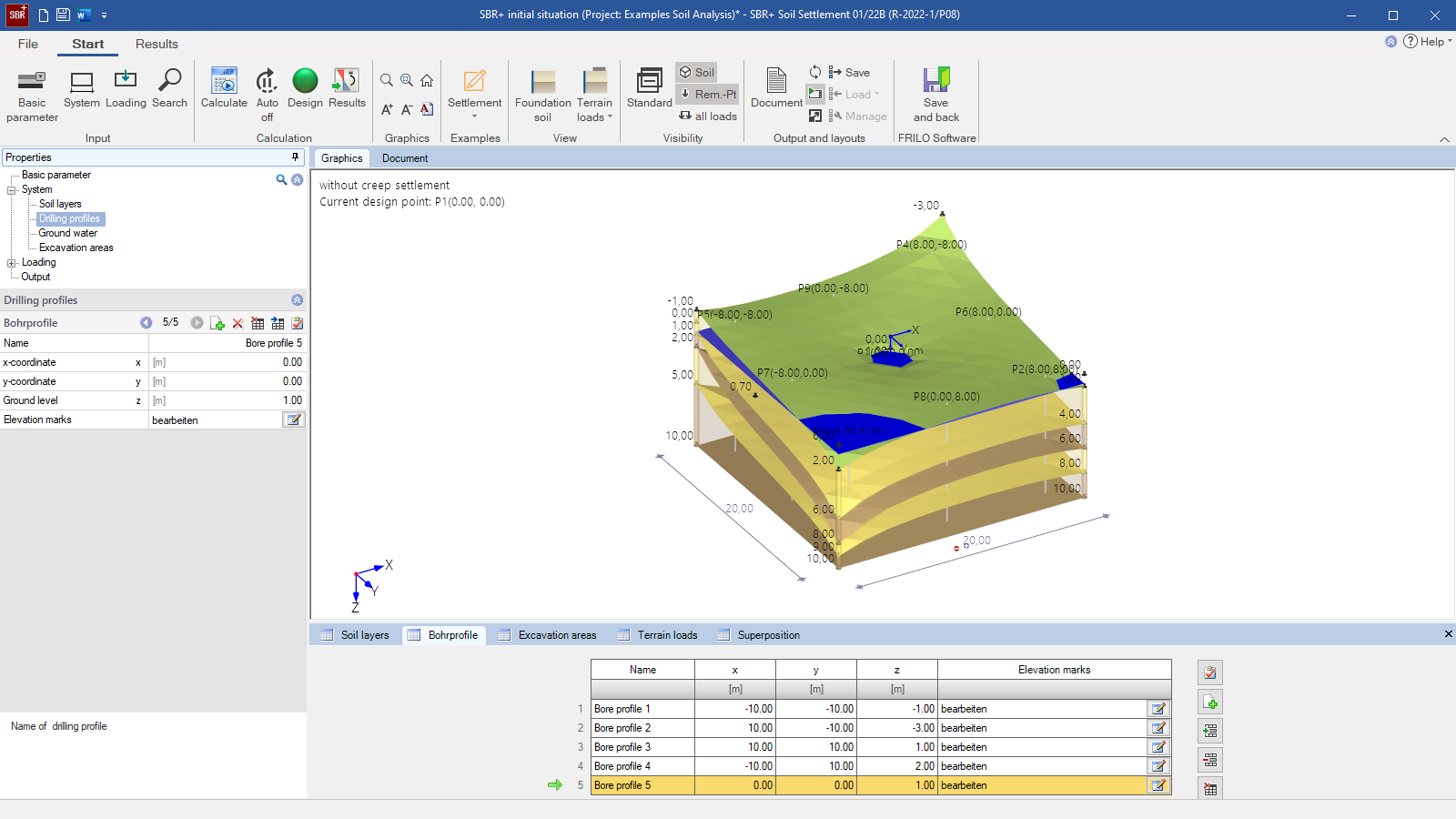Viewport: 1456px width, 819px height.
Task: Toggle Rem.-Pt visibility
Action: click(x=708, y=94)
